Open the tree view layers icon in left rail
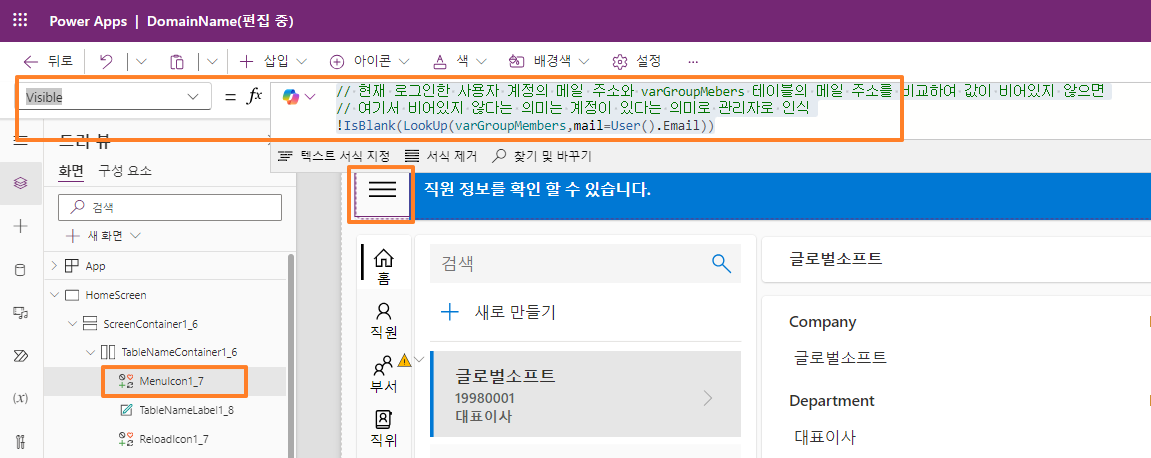1151x458 pixels. tap(21, 183)
